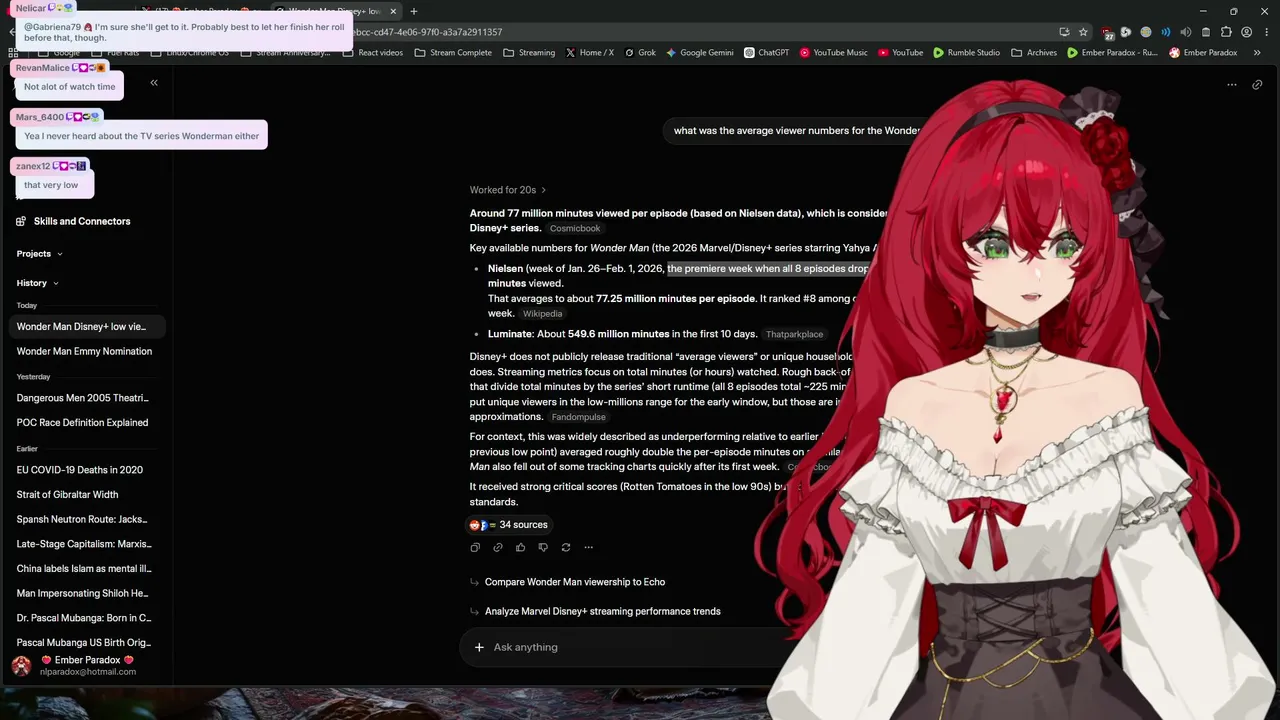Collapse the sidebar with the double-chevron icon
Viewport: 1280px width, 720px height.
click(x=154, y=83)
